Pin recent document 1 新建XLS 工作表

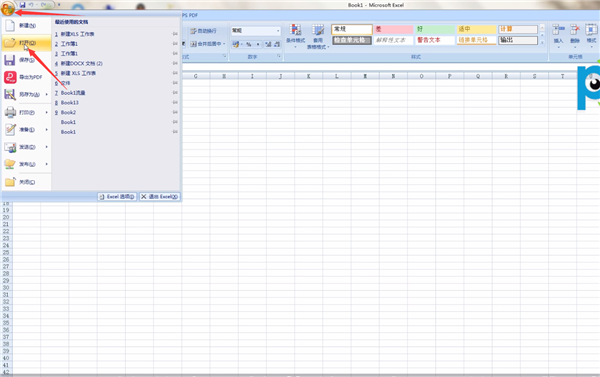[175, 34]
